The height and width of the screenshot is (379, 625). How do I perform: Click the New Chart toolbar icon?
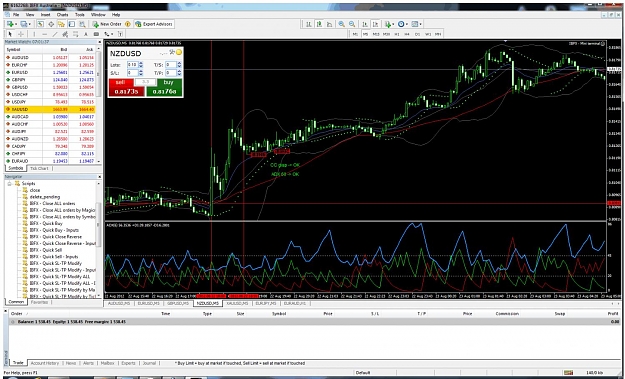tap(10, 24)
